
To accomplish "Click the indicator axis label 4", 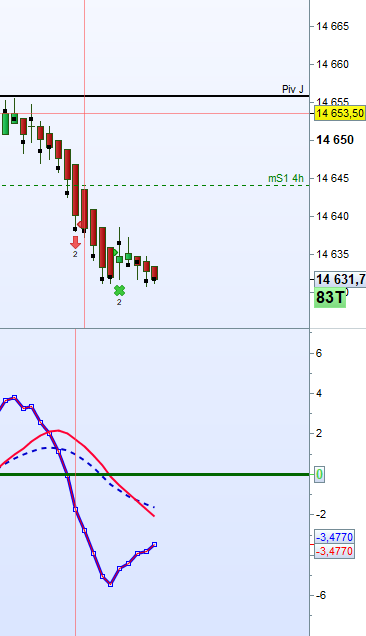I will (319, 393).
